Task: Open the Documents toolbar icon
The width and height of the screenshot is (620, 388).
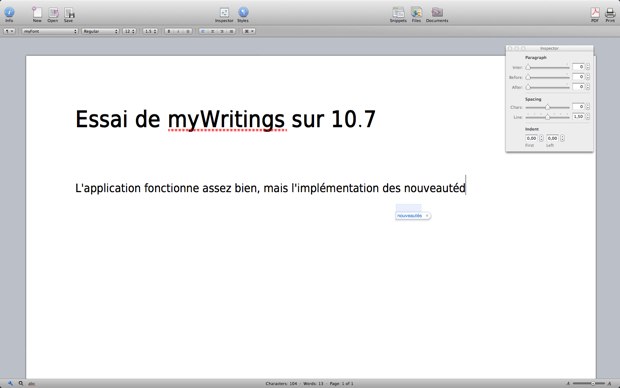Action: [437, 14]
